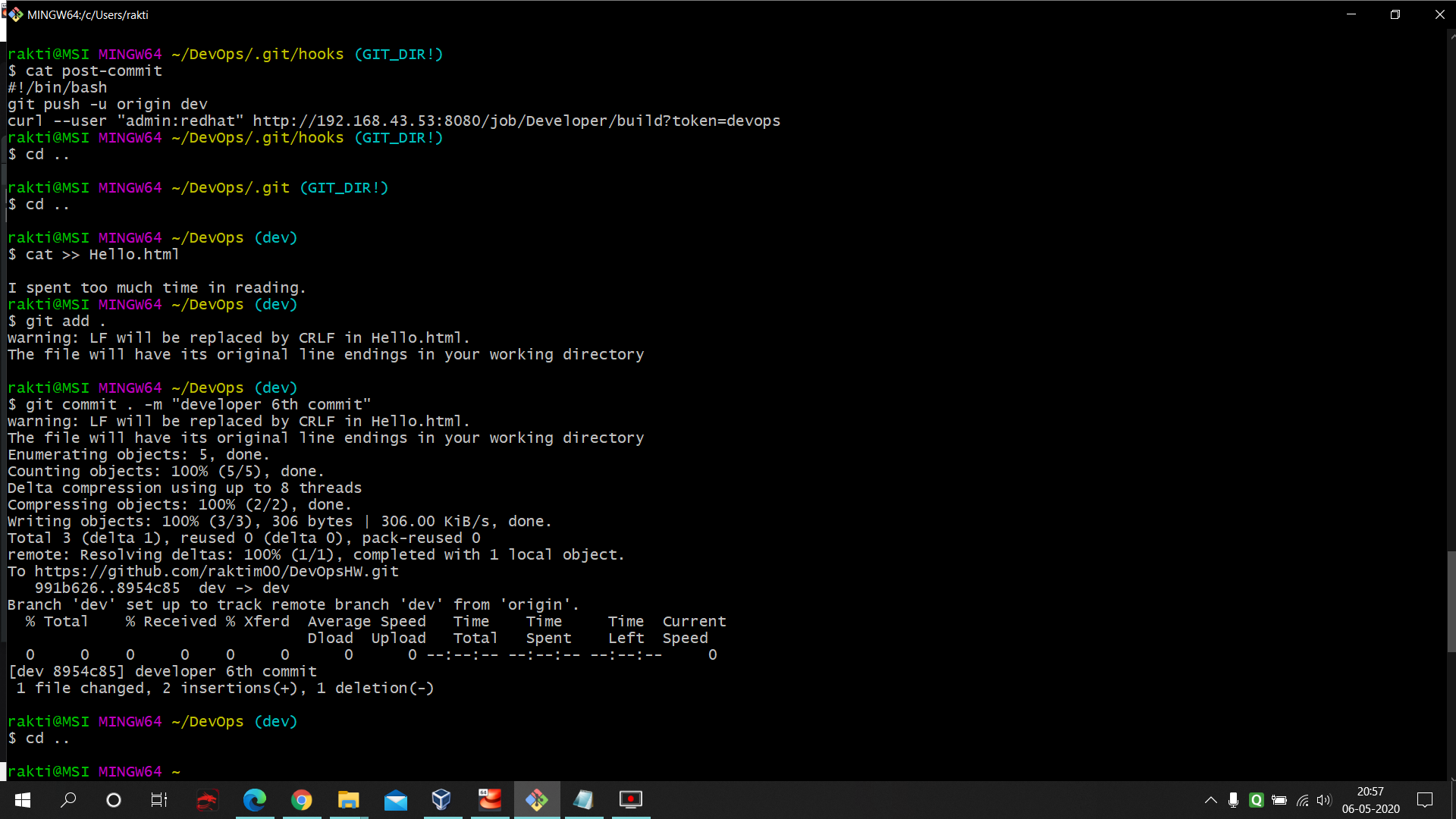Screen dimensions: 1456x819
Task: Click the MSI Dragon Center icon
Action: tap(206, 800)
